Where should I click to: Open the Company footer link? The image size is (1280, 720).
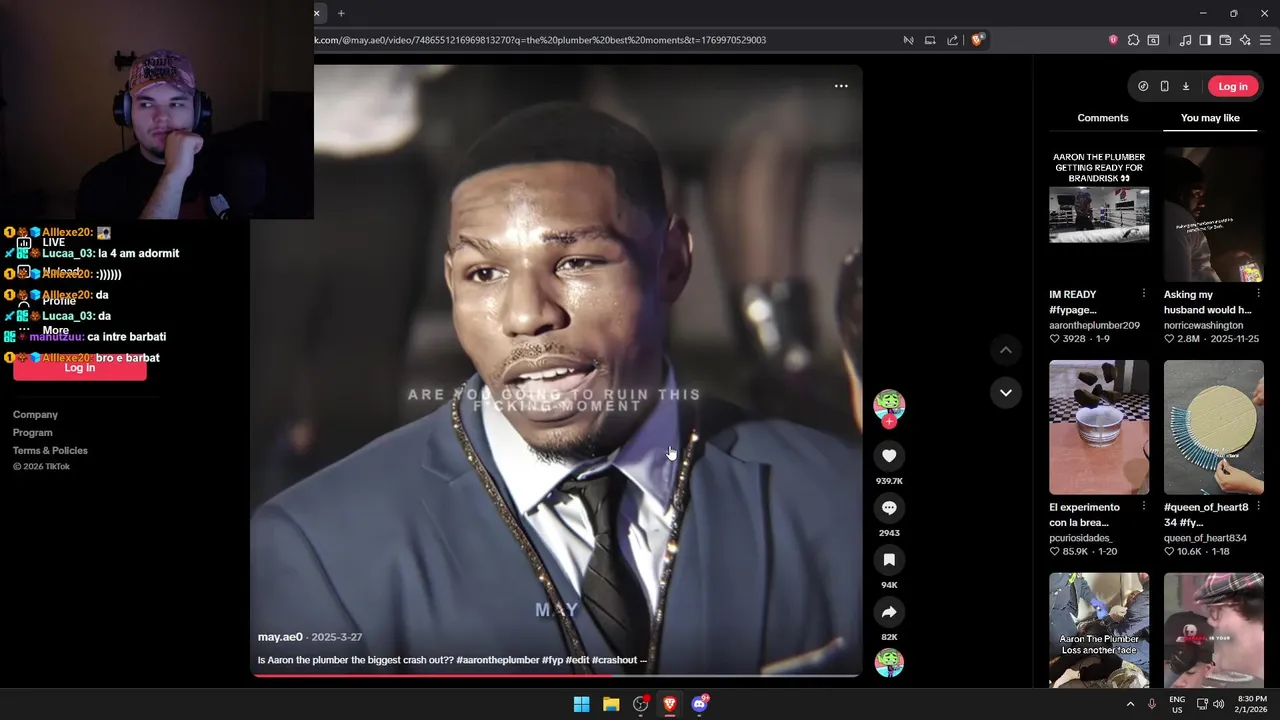[x=35, y=414]
